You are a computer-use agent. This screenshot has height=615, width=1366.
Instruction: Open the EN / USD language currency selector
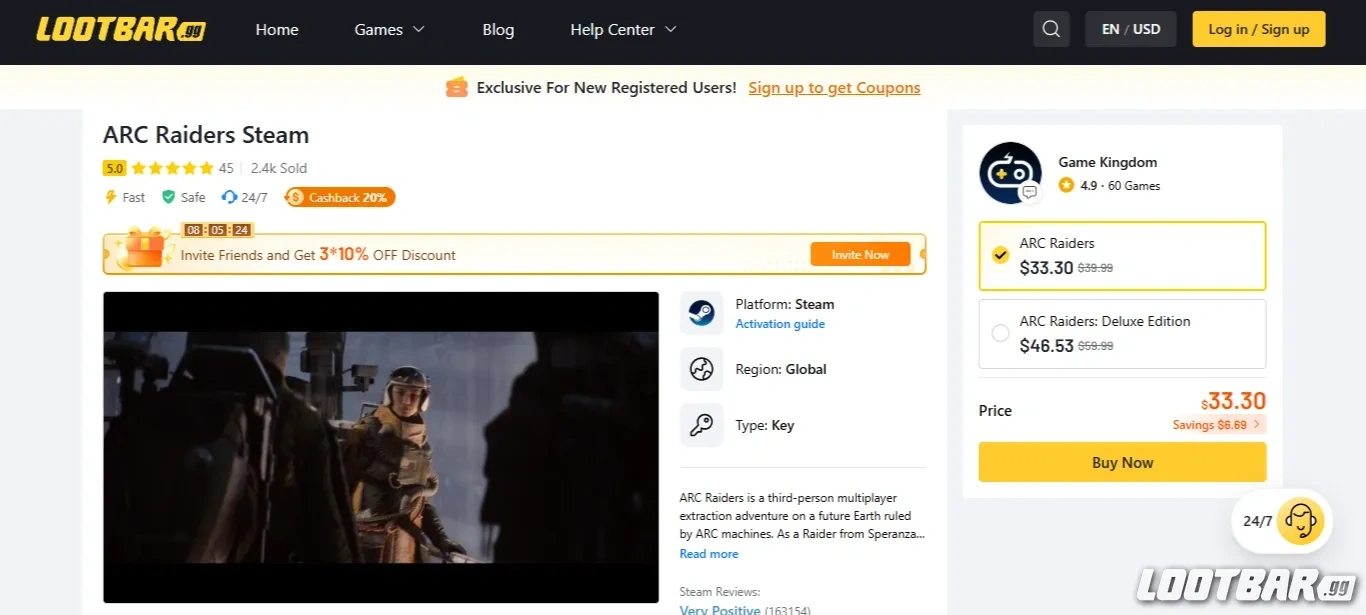[1130, 29]
